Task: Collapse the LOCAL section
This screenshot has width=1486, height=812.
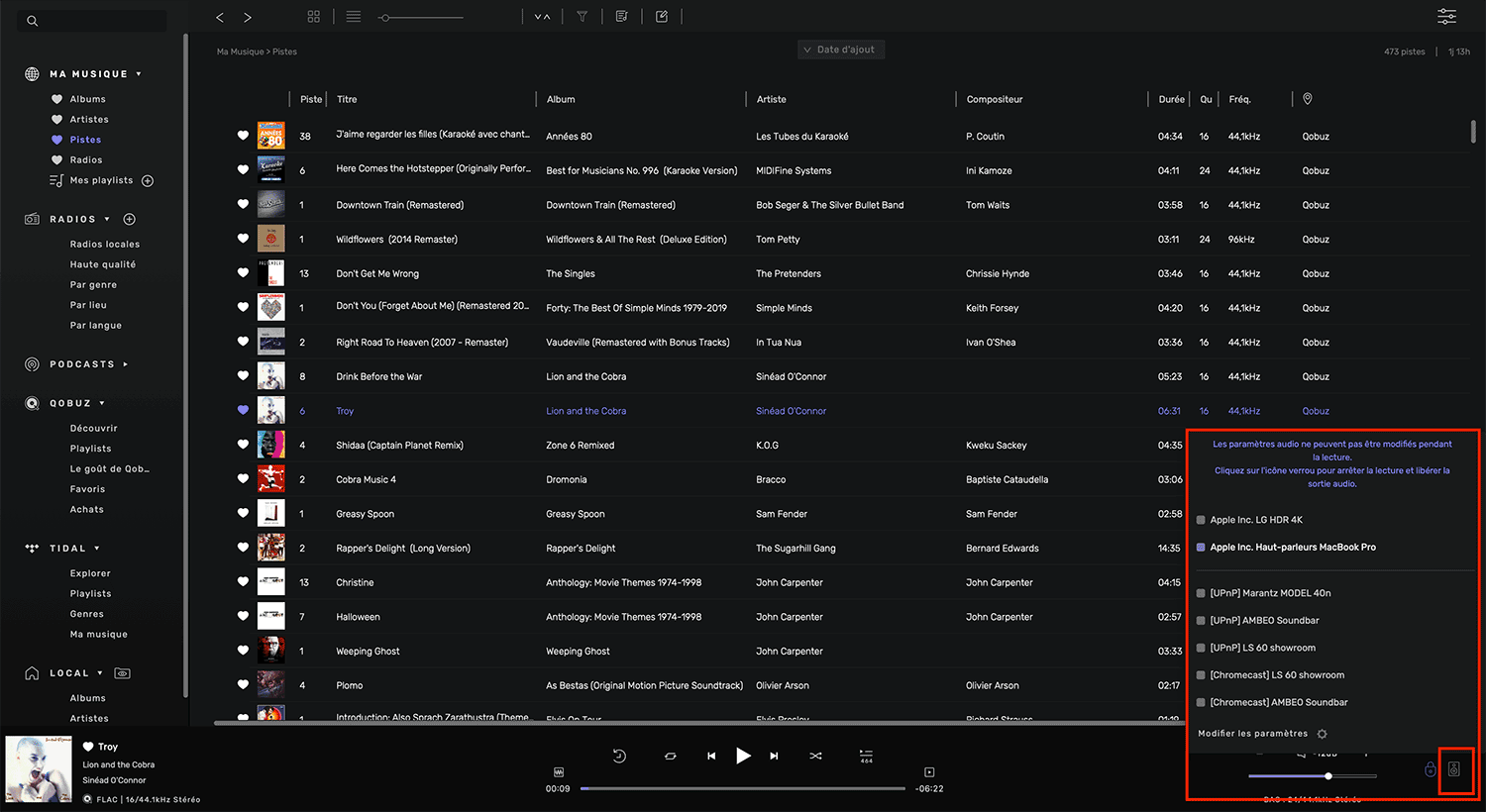Action: [100, 673]
